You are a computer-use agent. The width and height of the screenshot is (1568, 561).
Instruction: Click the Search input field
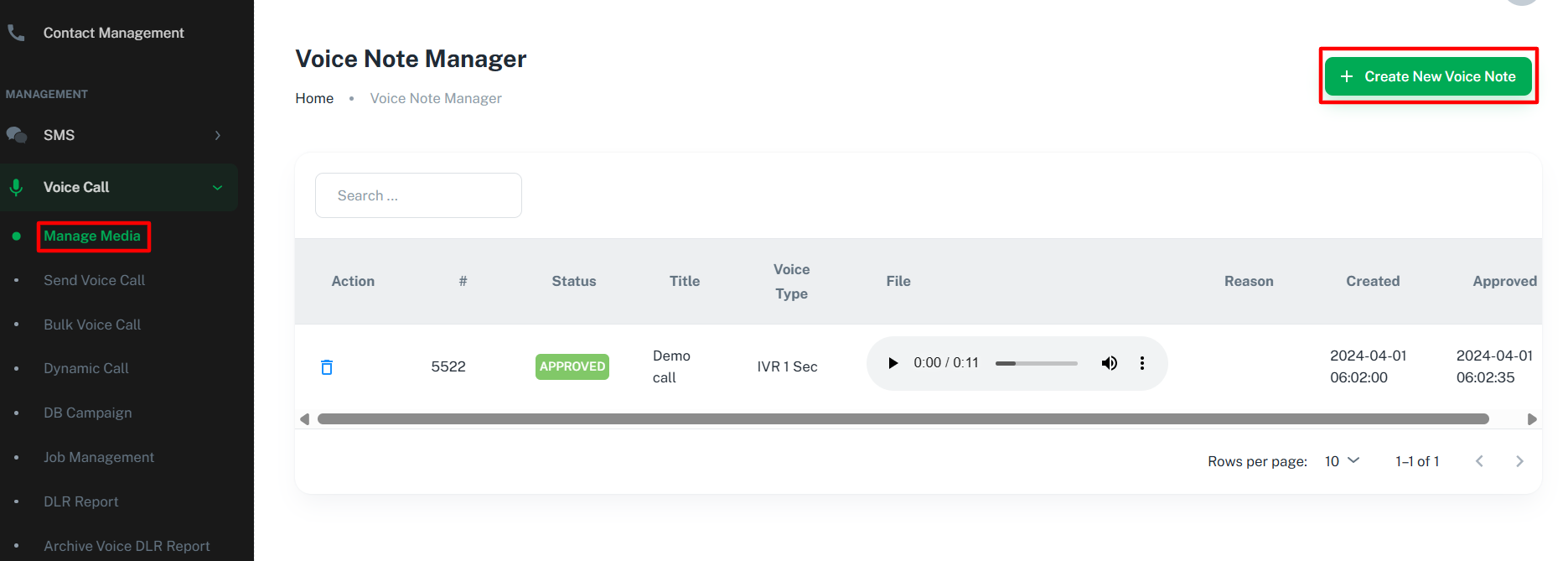click(418, 195)
